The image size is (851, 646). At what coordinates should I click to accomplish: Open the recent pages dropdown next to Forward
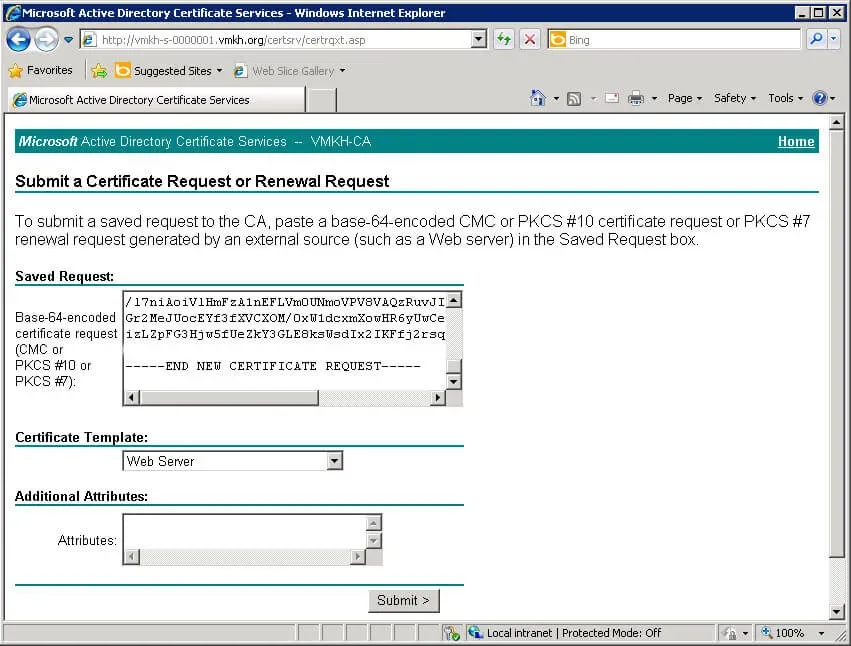coord(68,40)
